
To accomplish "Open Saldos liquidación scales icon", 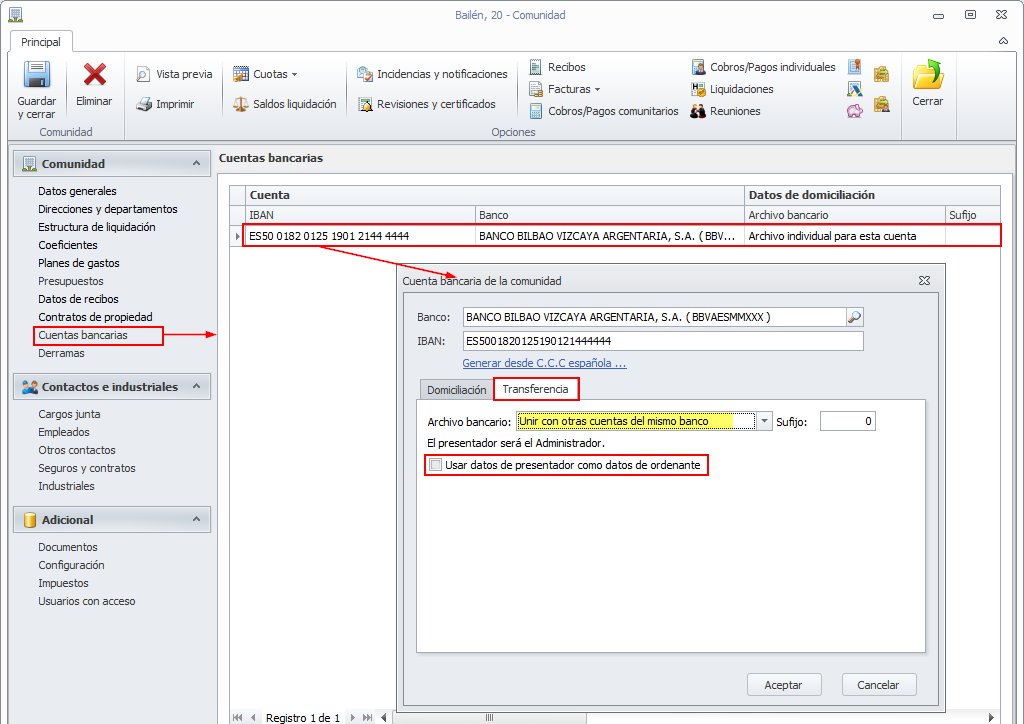I will (241, 104).
